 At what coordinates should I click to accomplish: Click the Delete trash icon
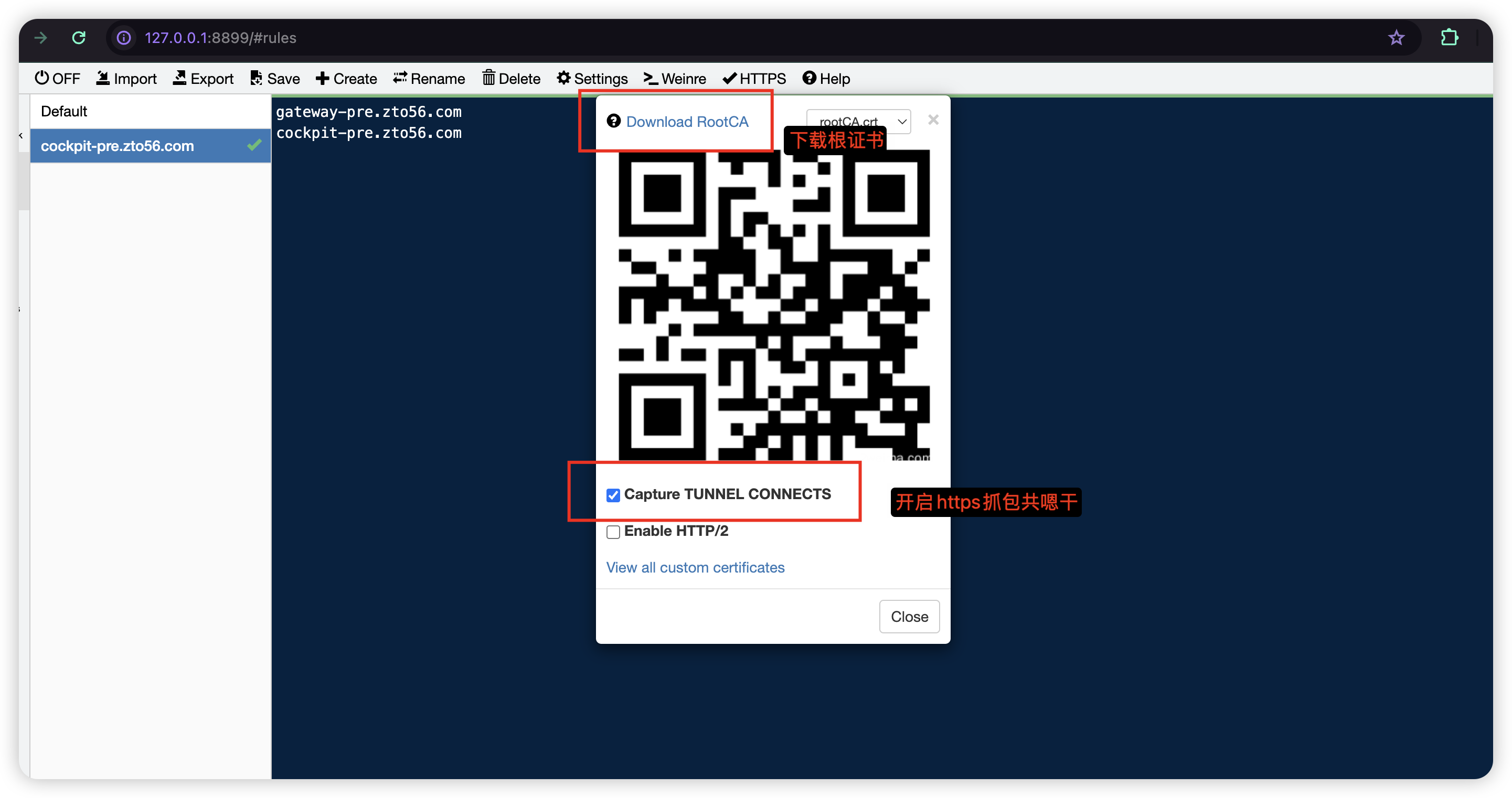(488, 78)
